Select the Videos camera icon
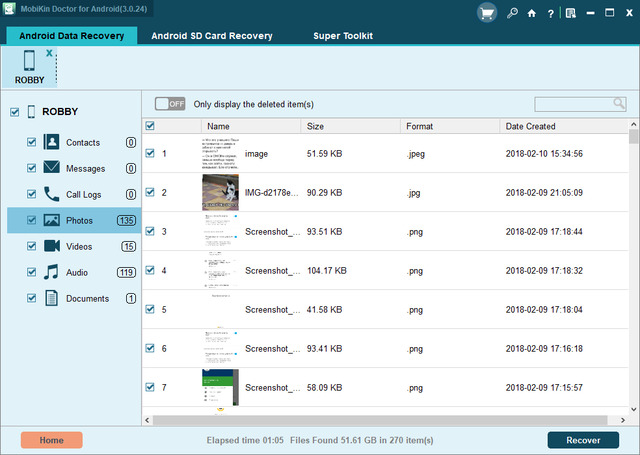Screen dimensions: 640x455 click(52, 246)
